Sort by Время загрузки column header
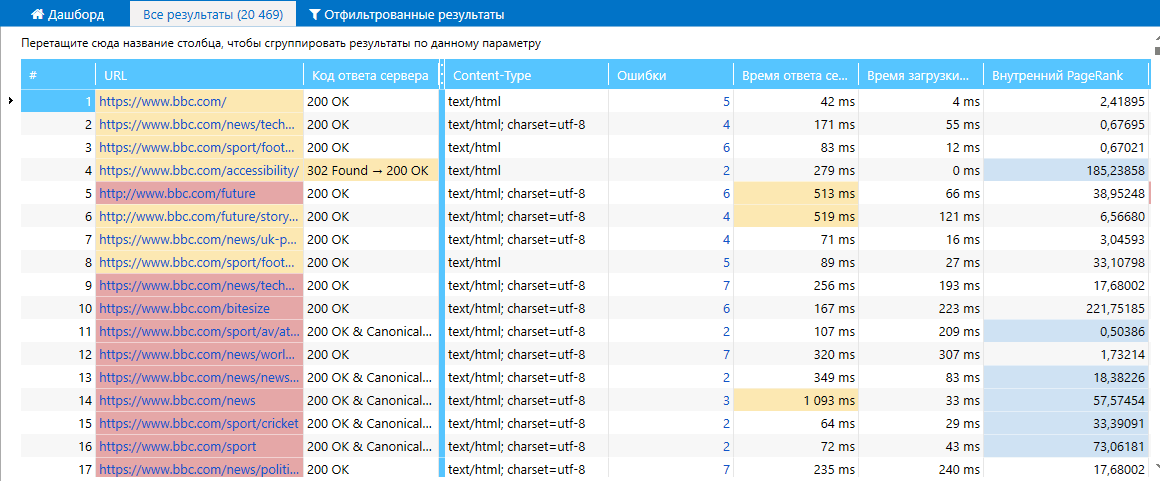1160x481 pixels. [x=920, y=75]
